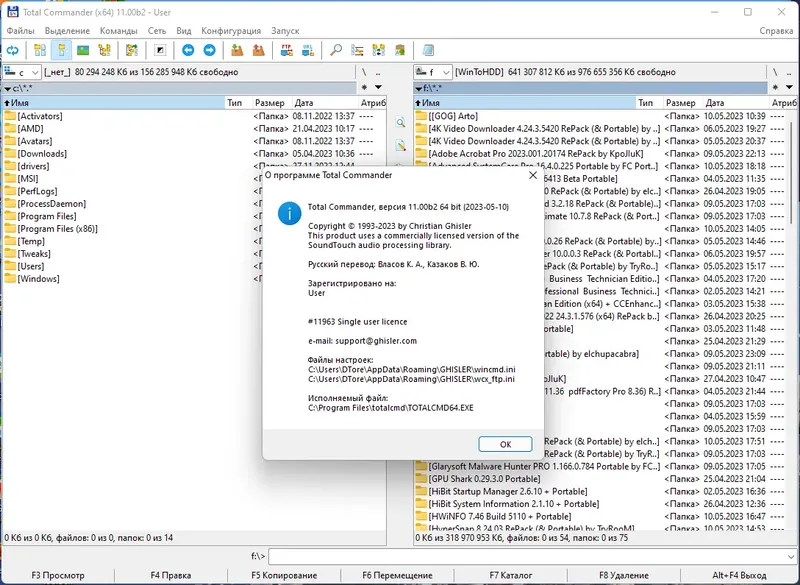Click F8 Удаление button
The height and width of the screenshot is (585, 800).
tap(624, 575)
